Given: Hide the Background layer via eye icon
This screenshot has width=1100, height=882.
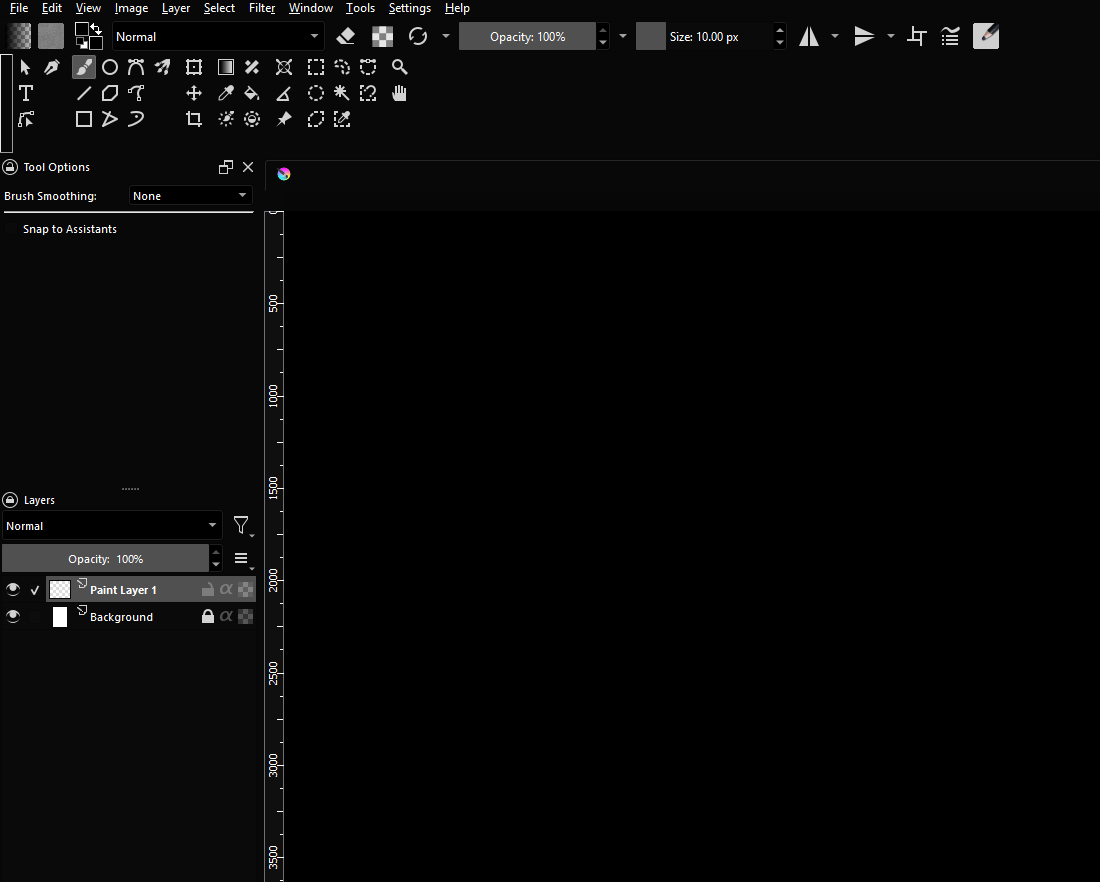Looking at the screenshot, I should coord(13,617).
